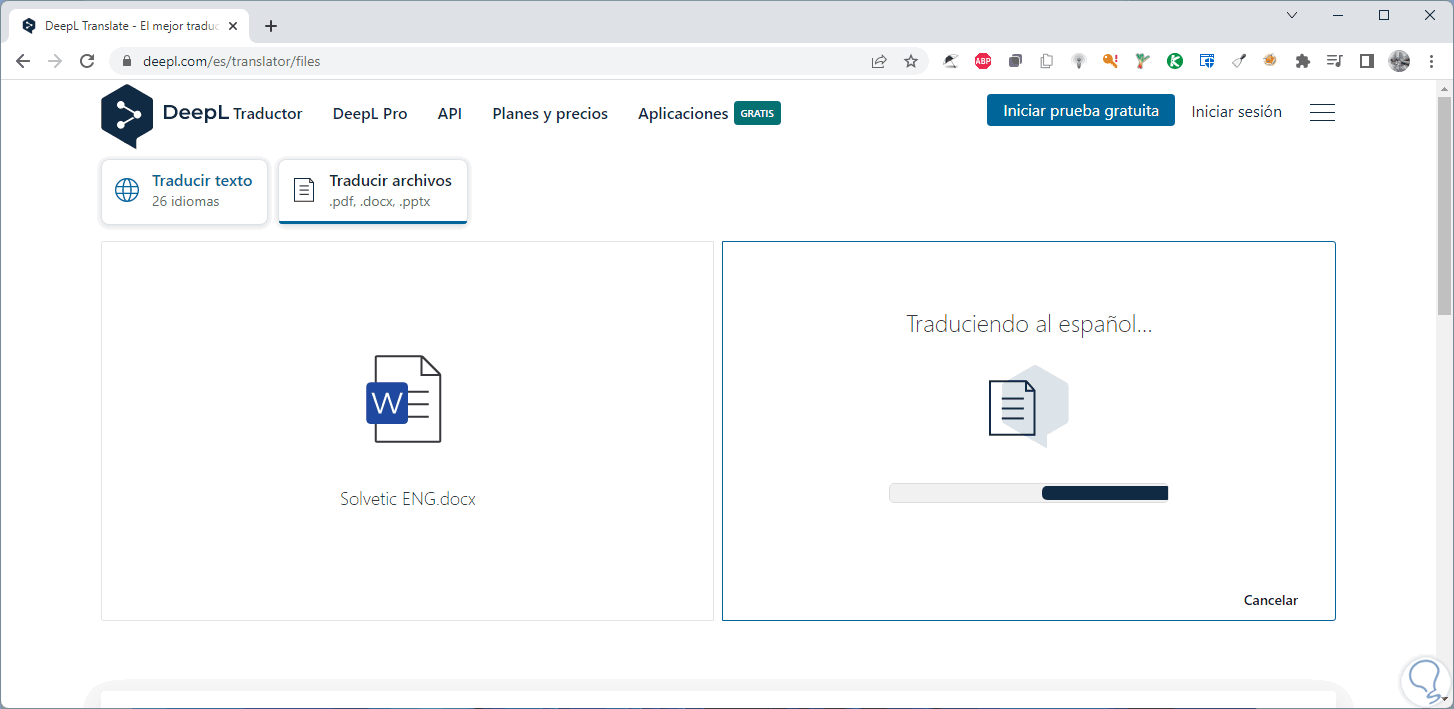Click the rhubarb plant extension icon
Screen dimensions: 1454x709
coord(1142,61)
